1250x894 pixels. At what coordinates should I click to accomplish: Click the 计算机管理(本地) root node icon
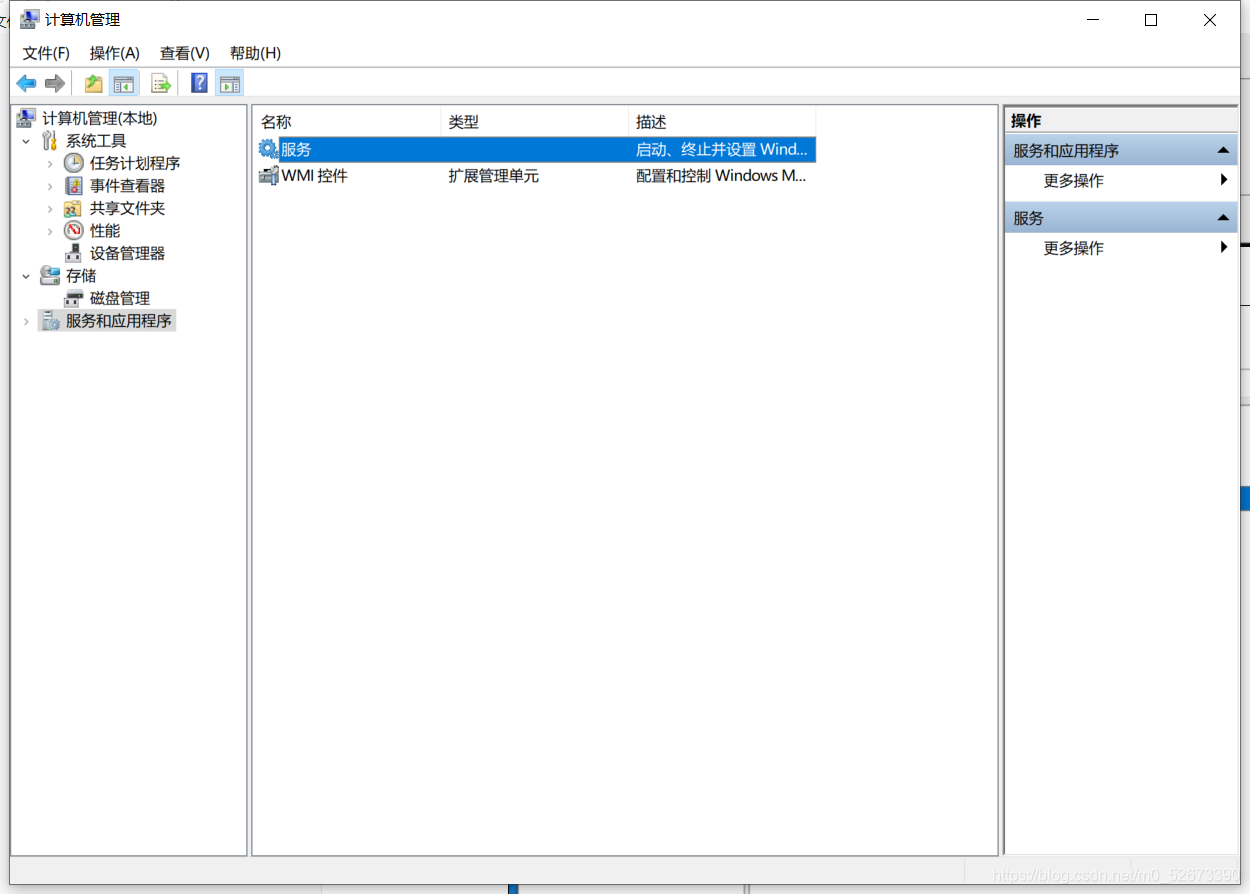pos(26,118)
